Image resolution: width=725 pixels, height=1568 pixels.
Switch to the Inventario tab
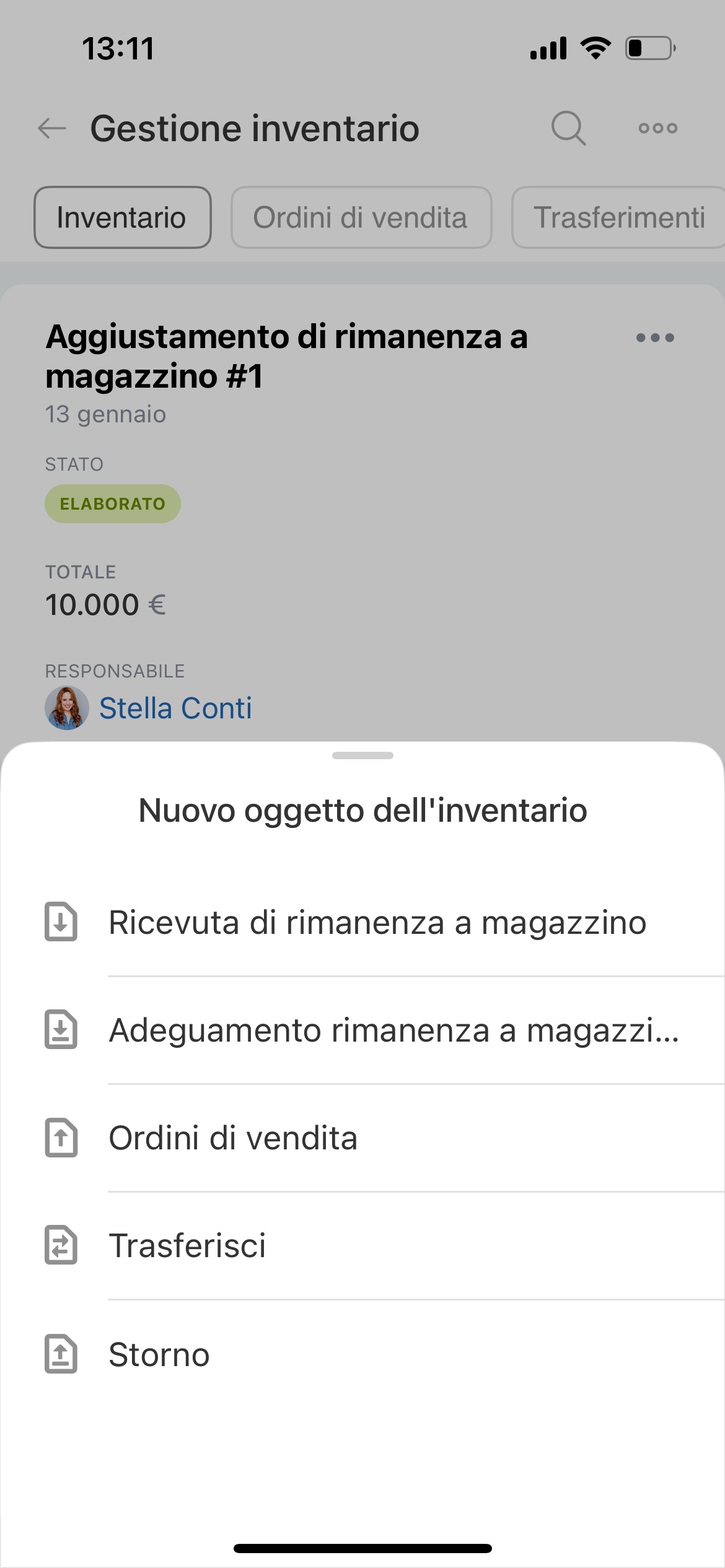click(x=122, y=217)
